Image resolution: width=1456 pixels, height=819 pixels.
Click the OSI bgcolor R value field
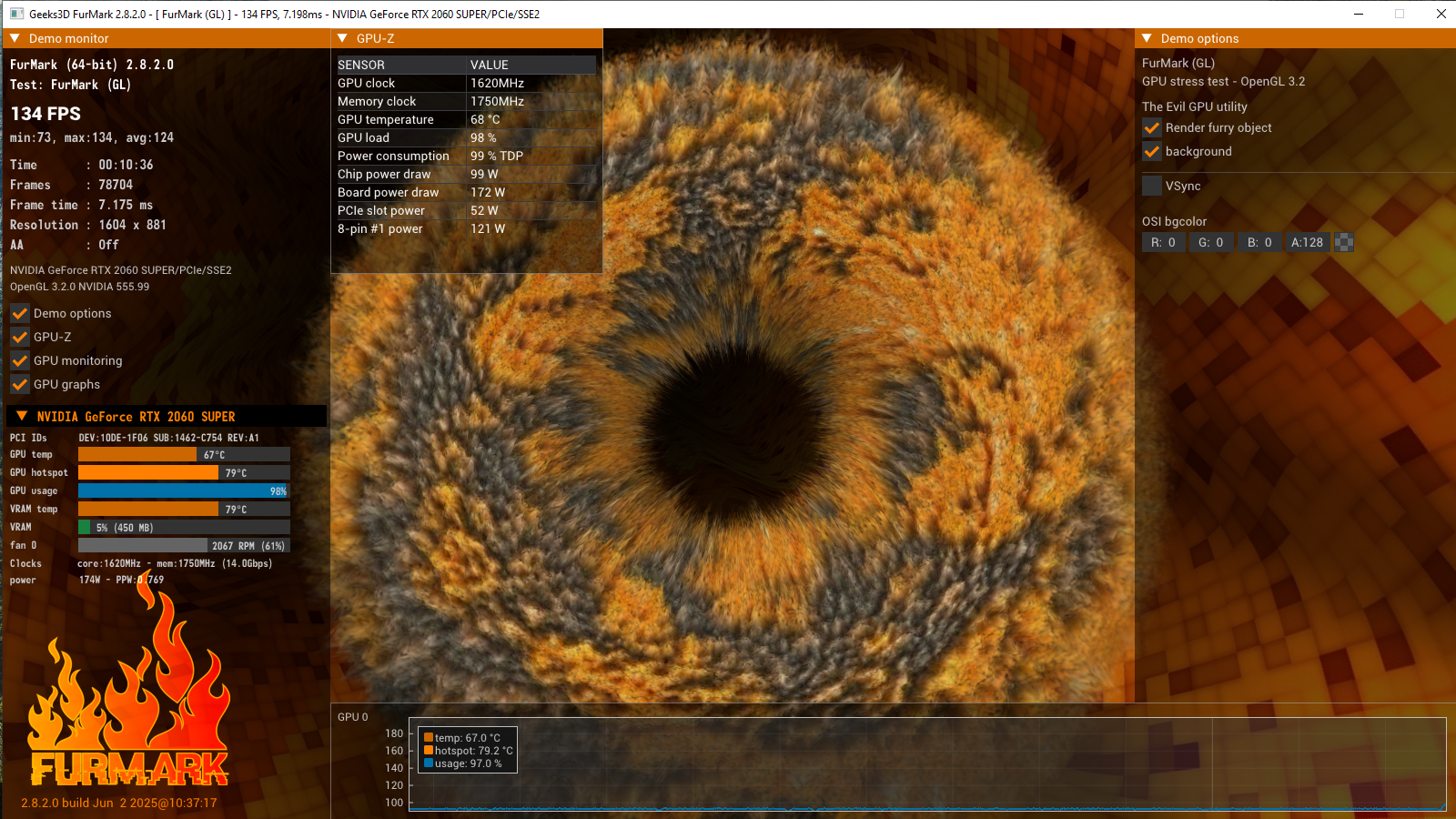click(x=1164, y=242)
